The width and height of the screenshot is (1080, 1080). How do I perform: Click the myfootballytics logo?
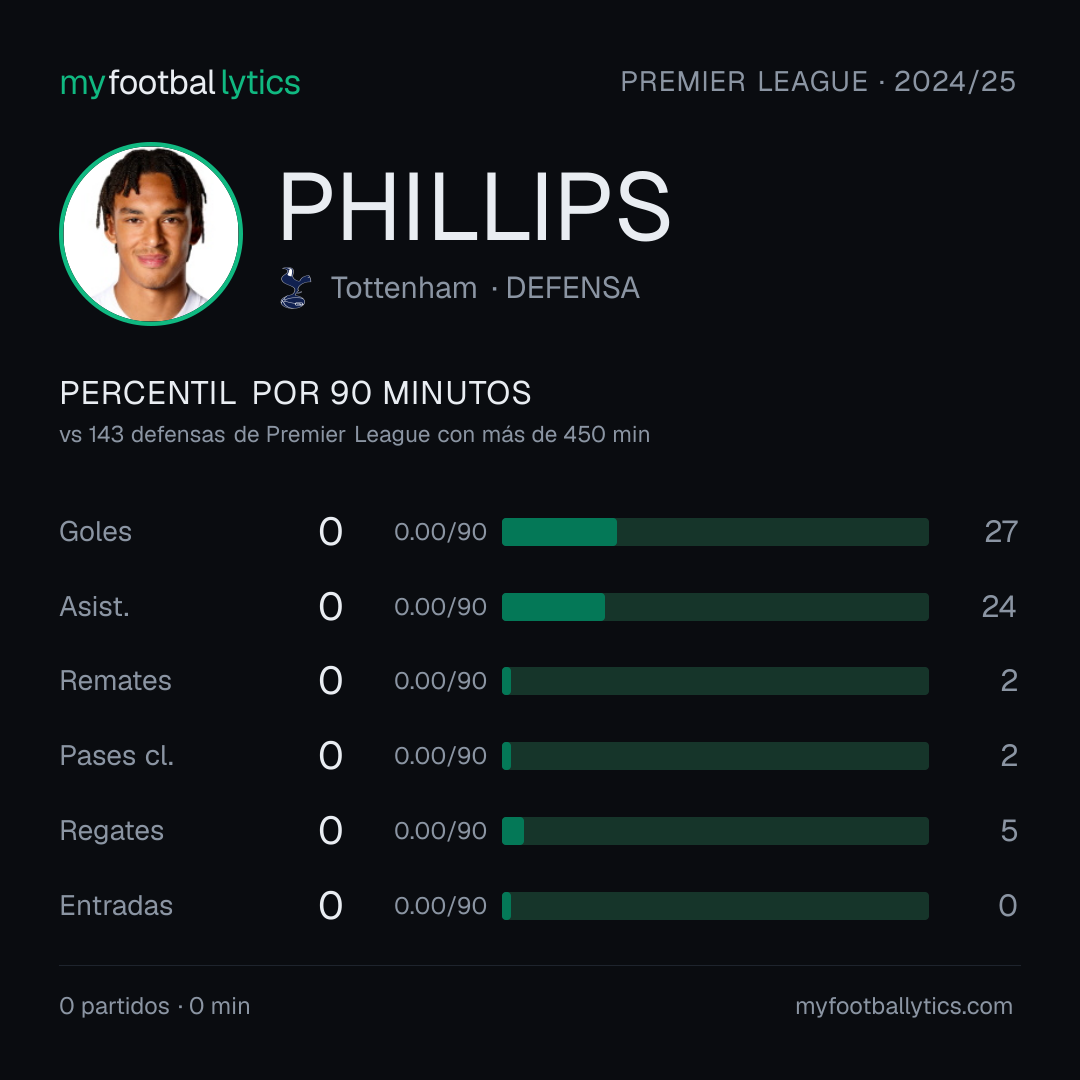pyautogui.click(x=180, y=83)
